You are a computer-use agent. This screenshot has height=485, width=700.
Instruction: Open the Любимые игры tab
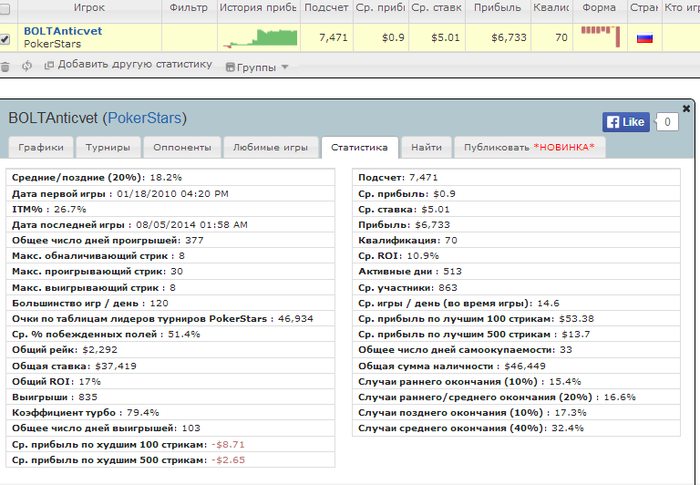[271, 147]
